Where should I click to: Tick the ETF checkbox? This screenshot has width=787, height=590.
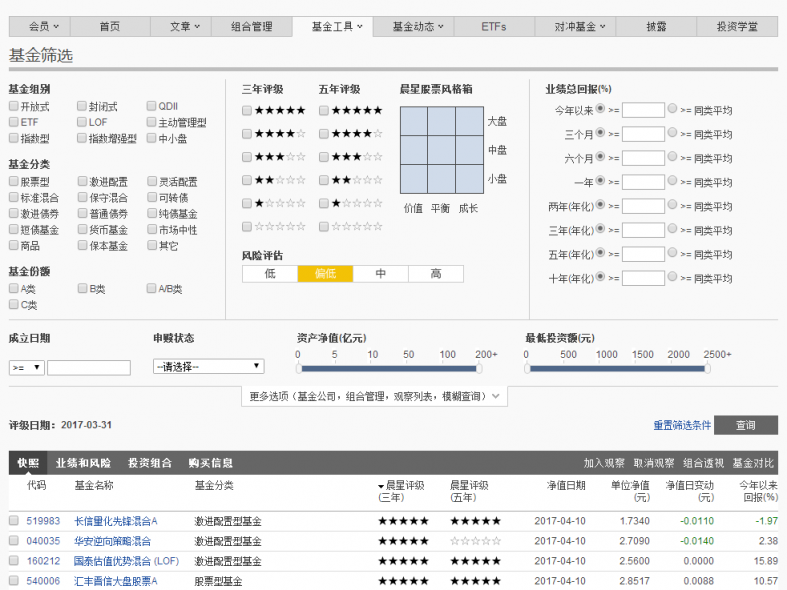14,122
